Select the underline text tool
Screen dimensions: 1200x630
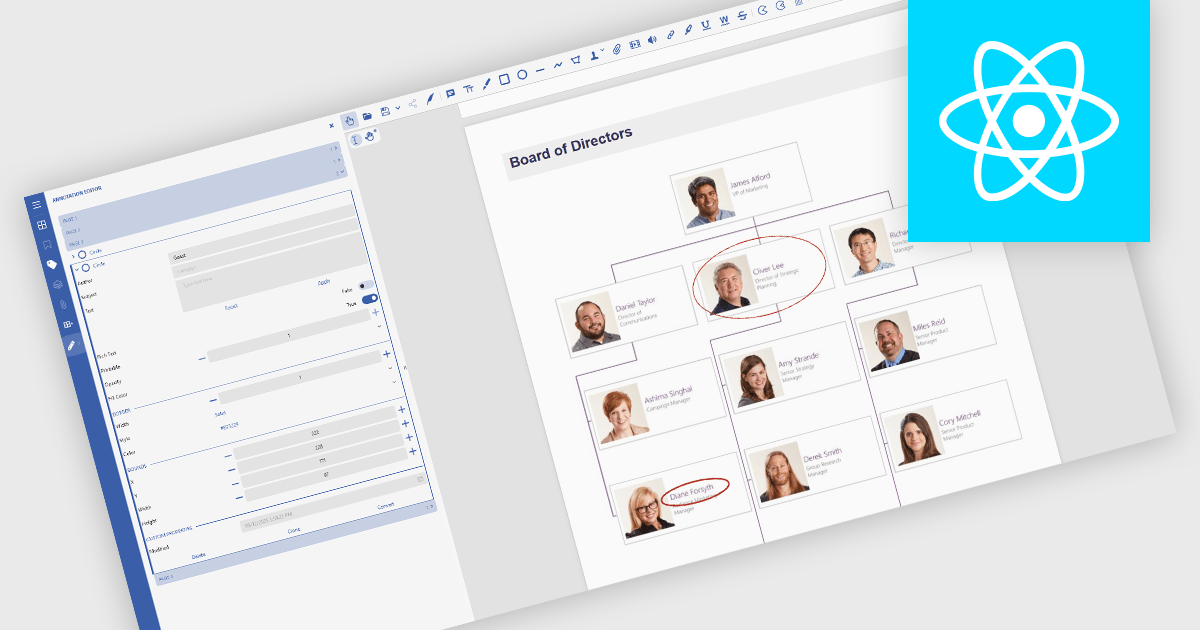coord(706,25)
